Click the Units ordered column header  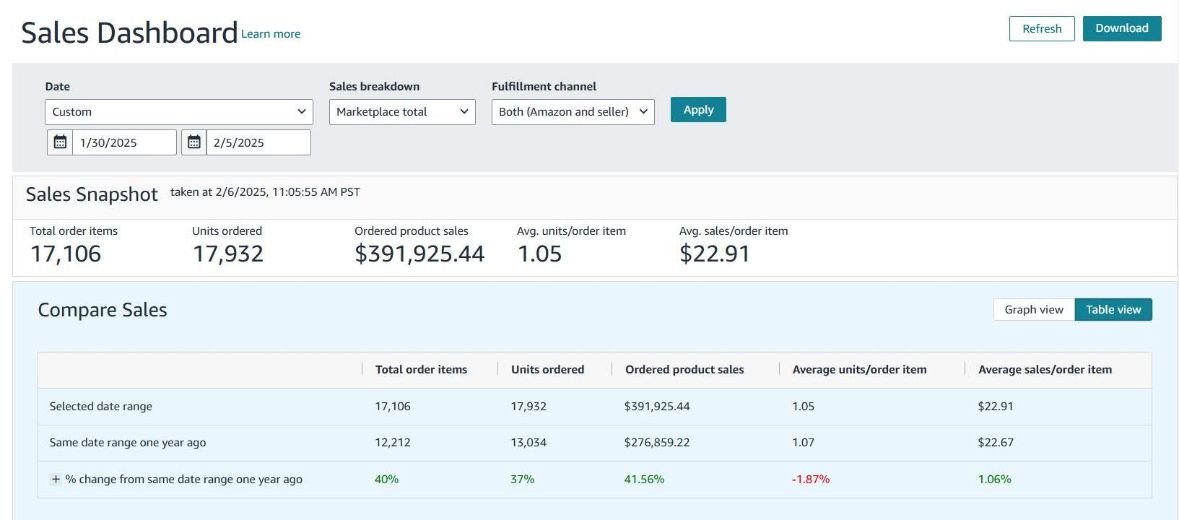(547, 370)
